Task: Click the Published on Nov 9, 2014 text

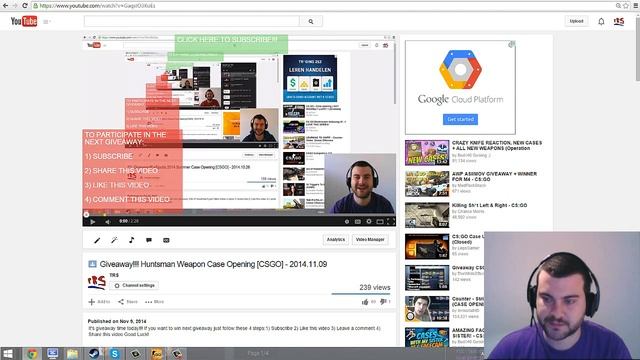Action: 117,321
